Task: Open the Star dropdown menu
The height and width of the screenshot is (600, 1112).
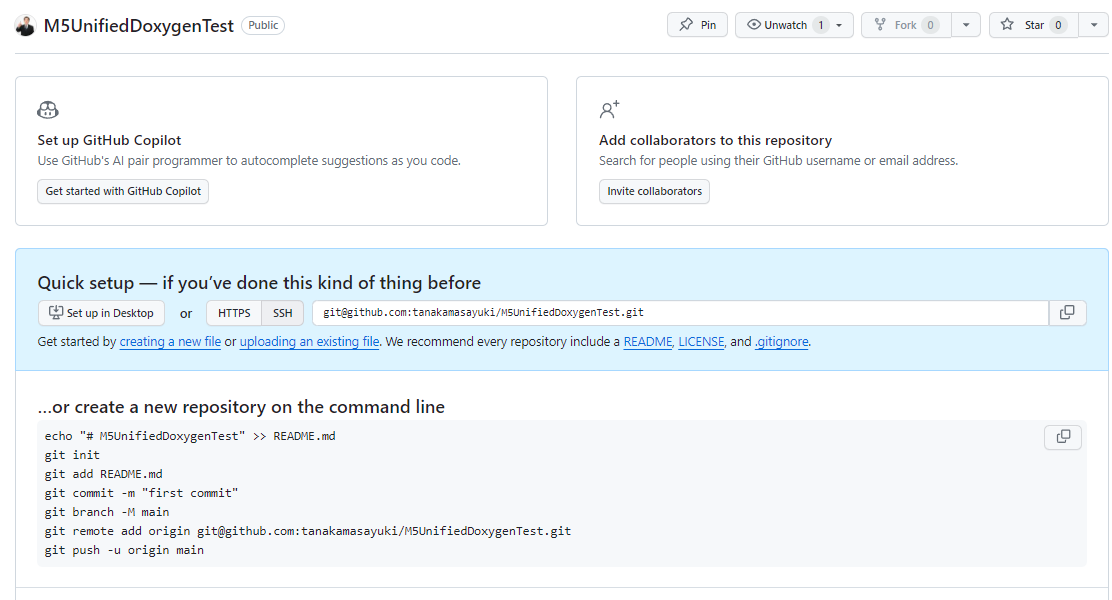Action: click(1092, 25)
